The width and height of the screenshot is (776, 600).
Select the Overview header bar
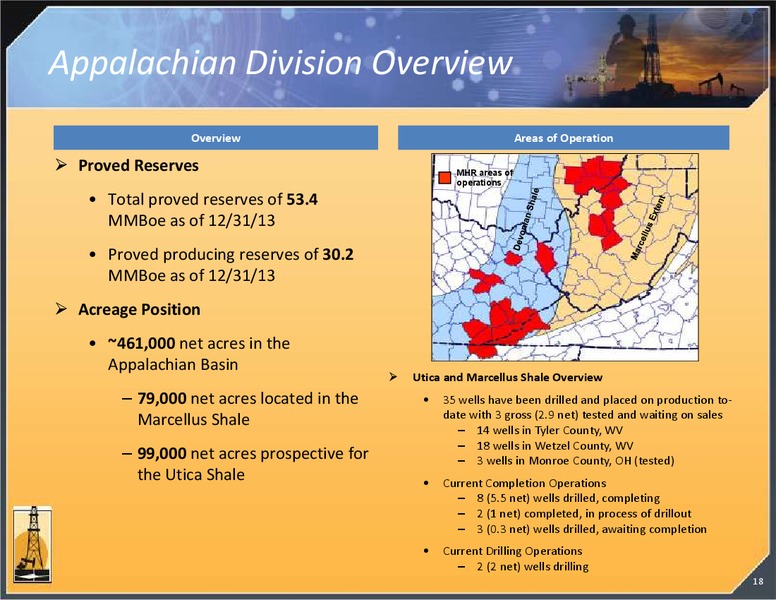216,138
